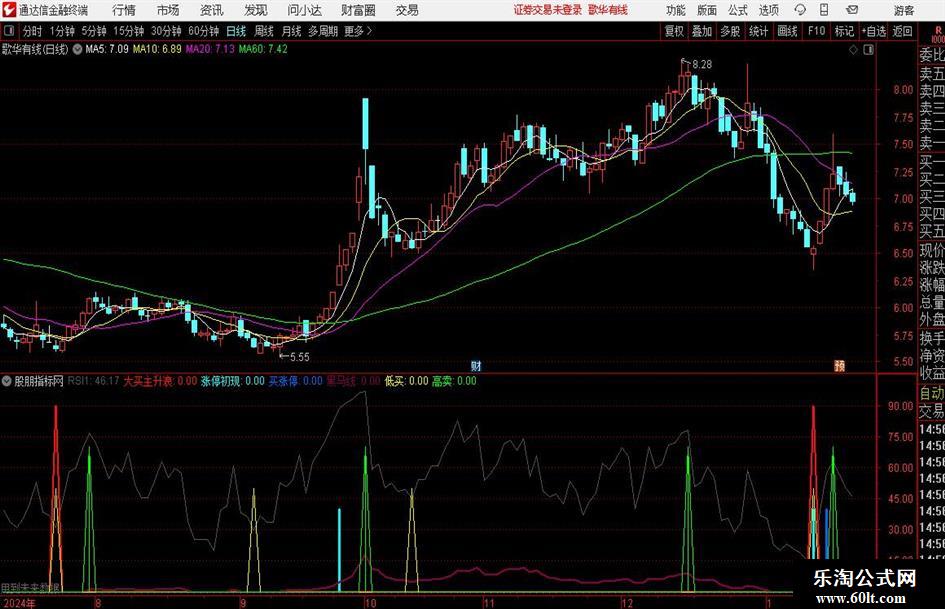Viewport: 945px width, 609px height.
Task: Switch to the 30分钟 period
Action: click(x=166, y=31)
